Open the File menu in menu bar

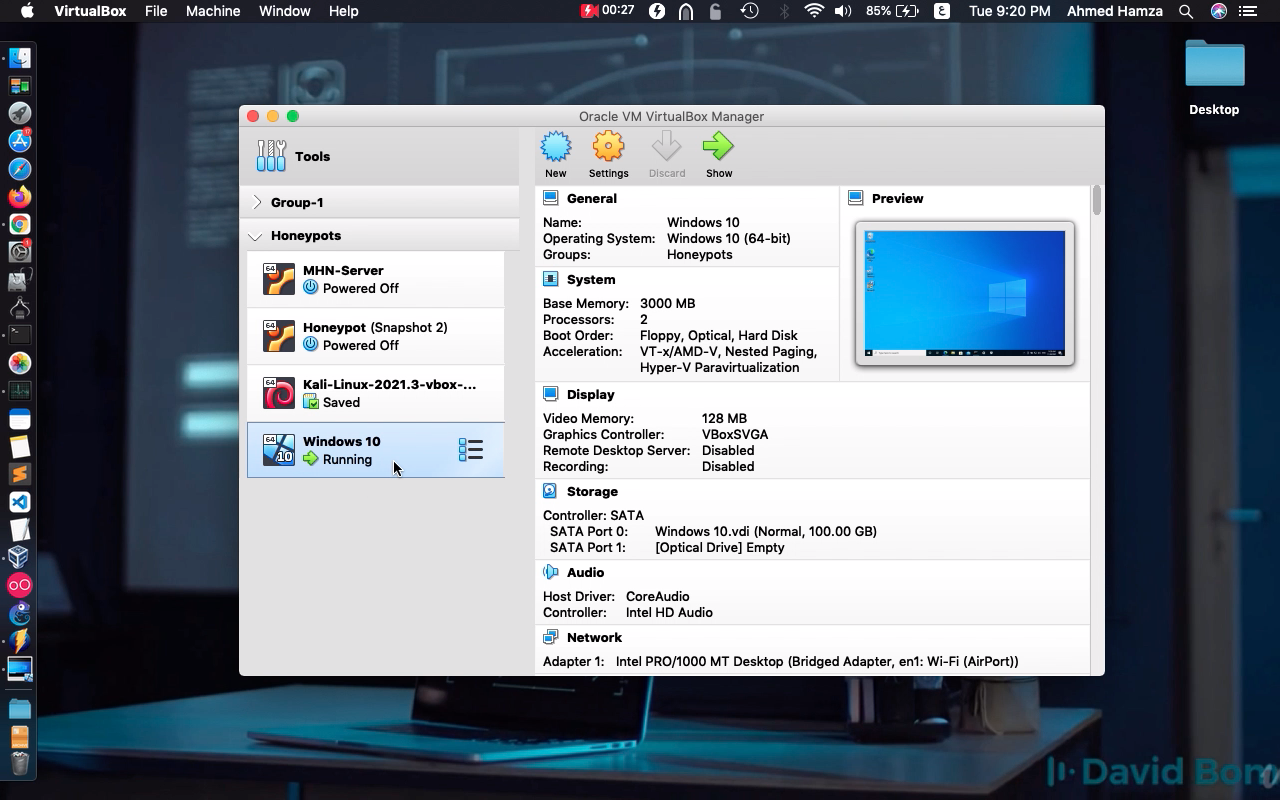[x=156, y=11]
